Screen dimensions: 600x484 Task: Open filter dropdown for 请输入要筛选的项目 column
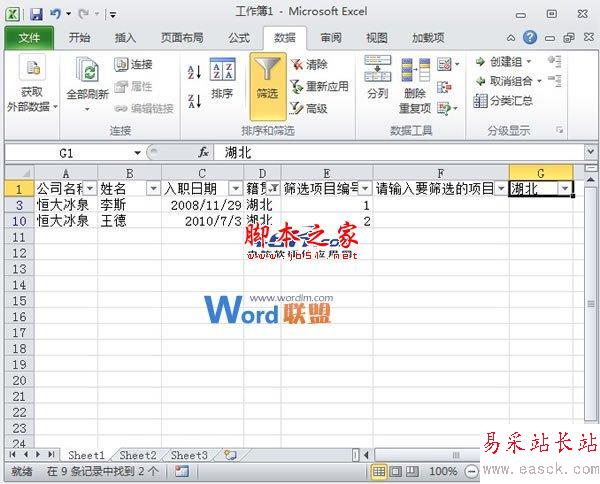(502, 188)
